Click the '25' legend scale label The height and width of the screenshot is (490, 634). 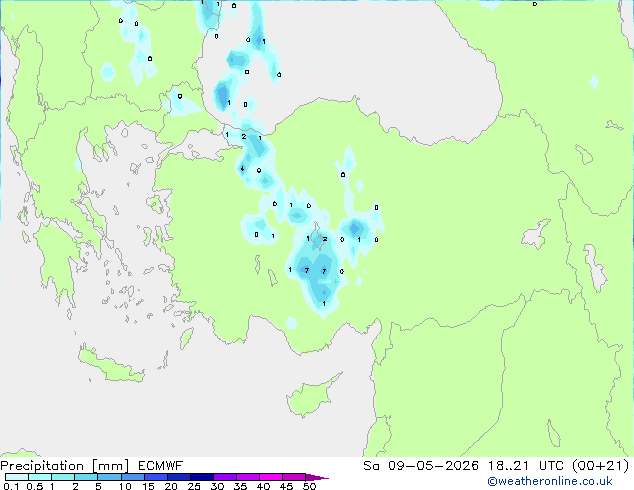194,486
